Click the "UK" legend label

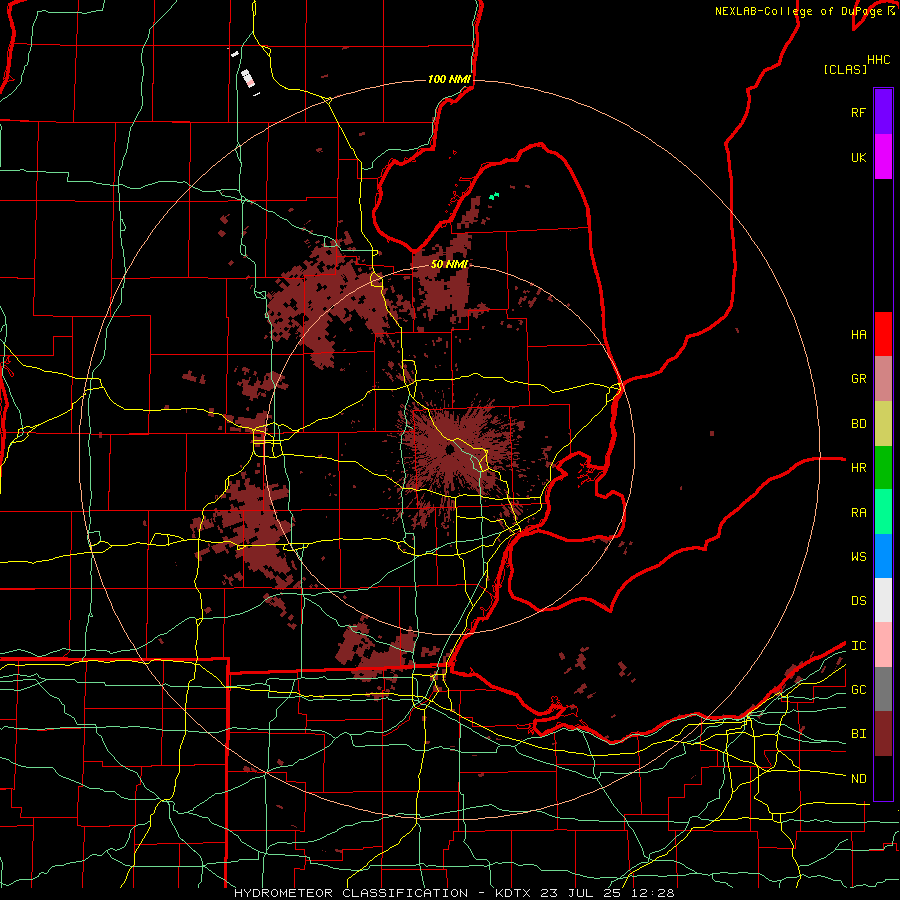[858, 157]
